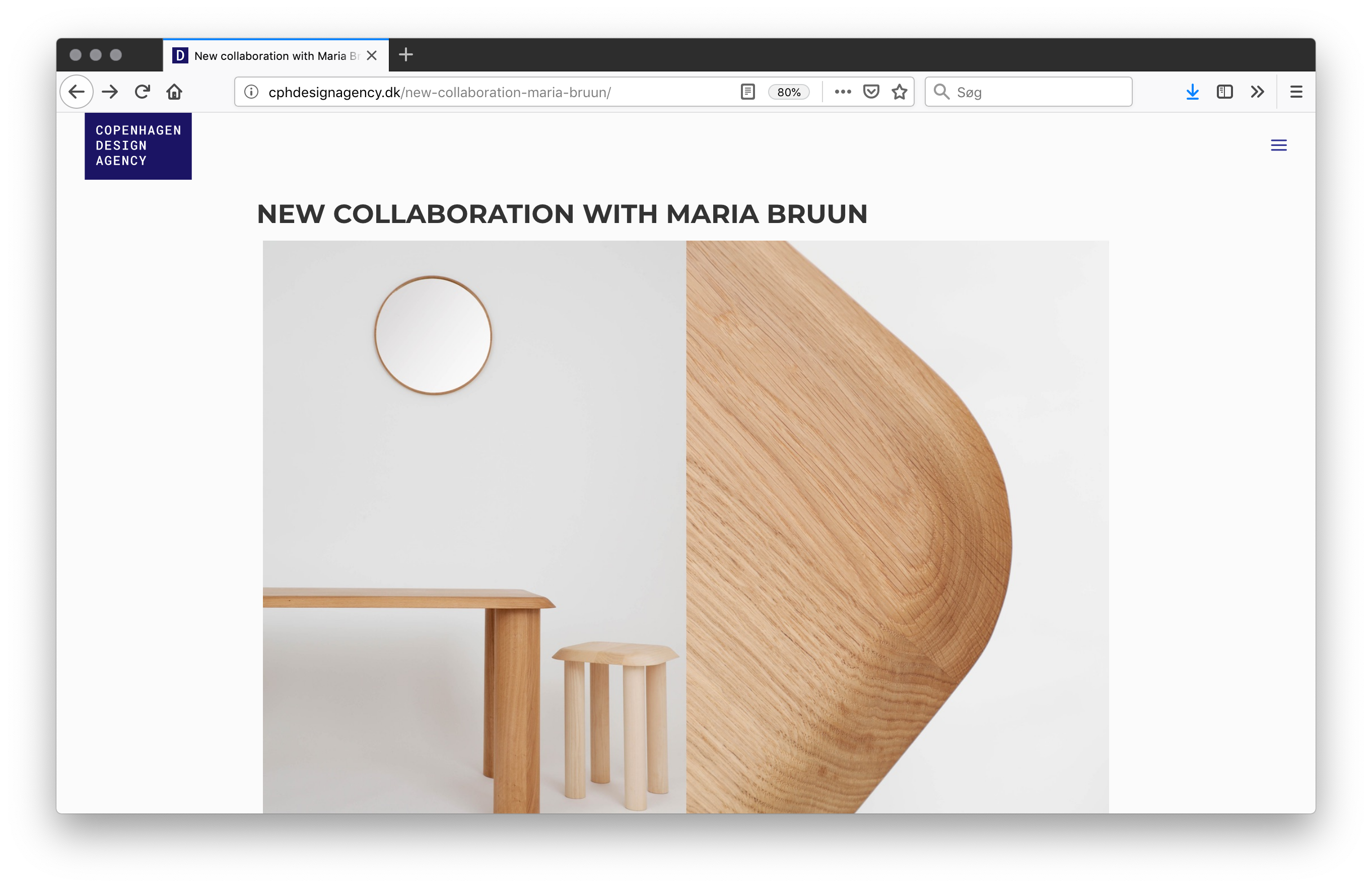1372x888 pixels.
Task: Go back to the previous page
Action: 77,92
